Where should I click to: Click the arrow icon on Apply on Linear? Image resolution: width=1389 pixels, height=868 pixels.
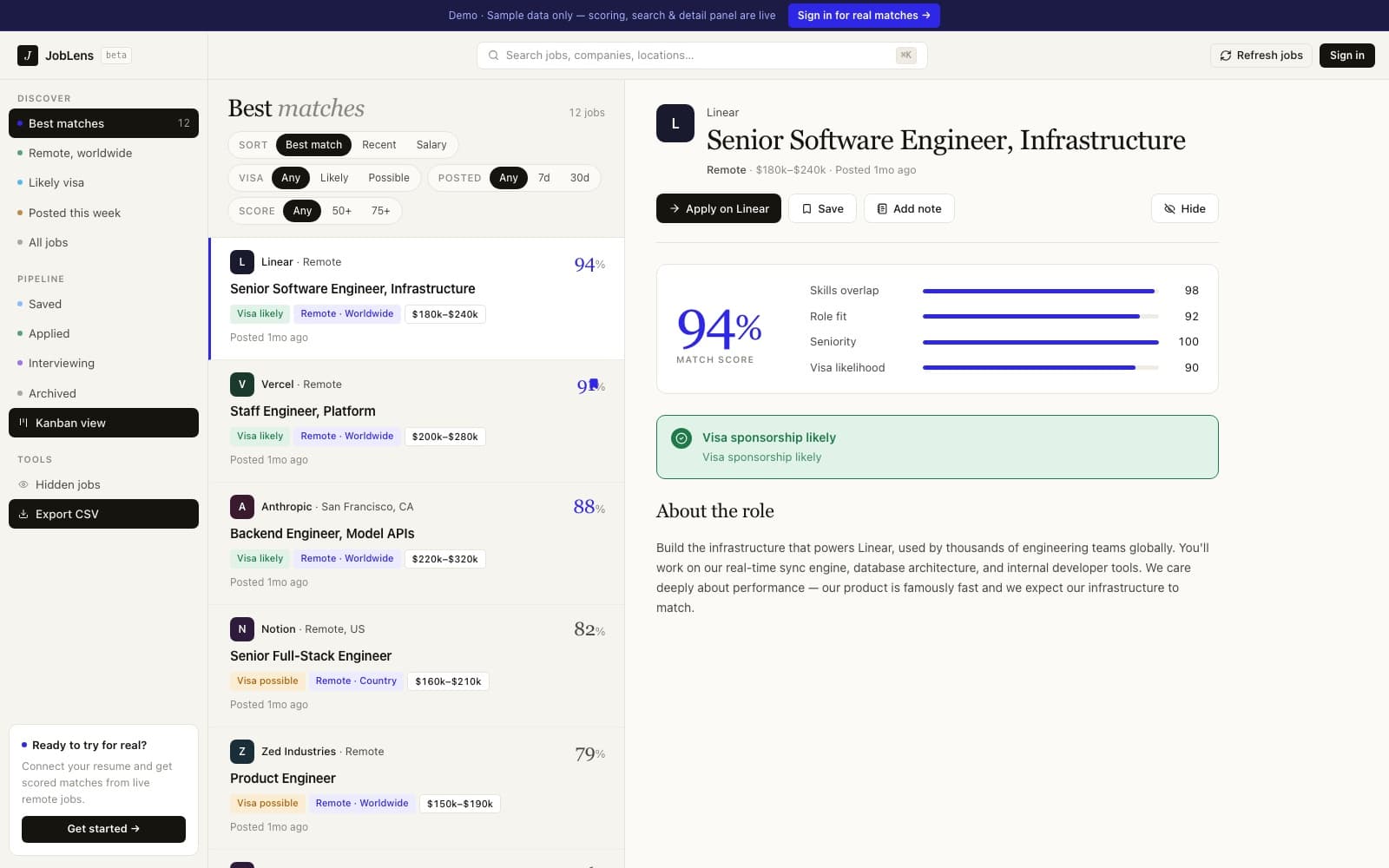tap(675, 208)
